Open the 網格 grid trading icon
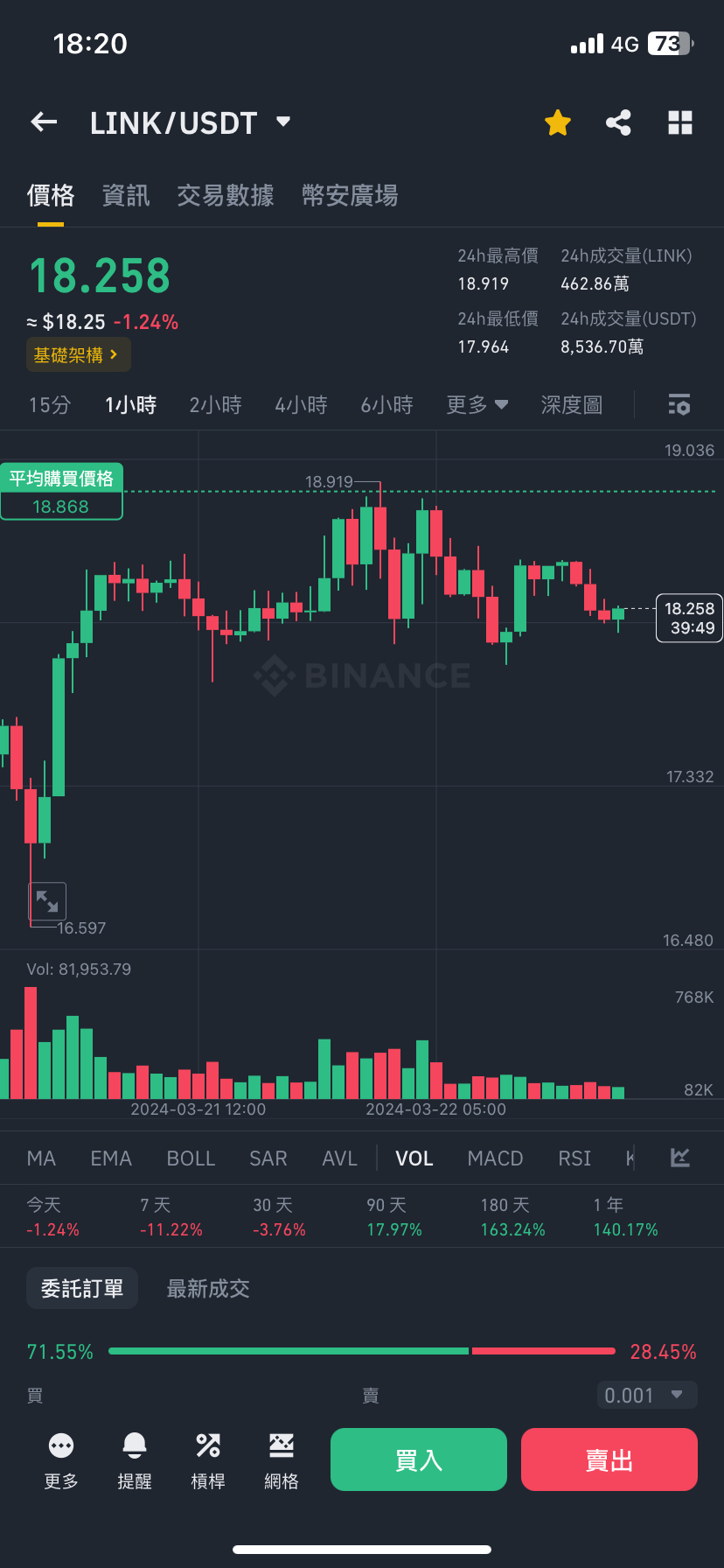 pyautogui.click(x=282, y=1445)
